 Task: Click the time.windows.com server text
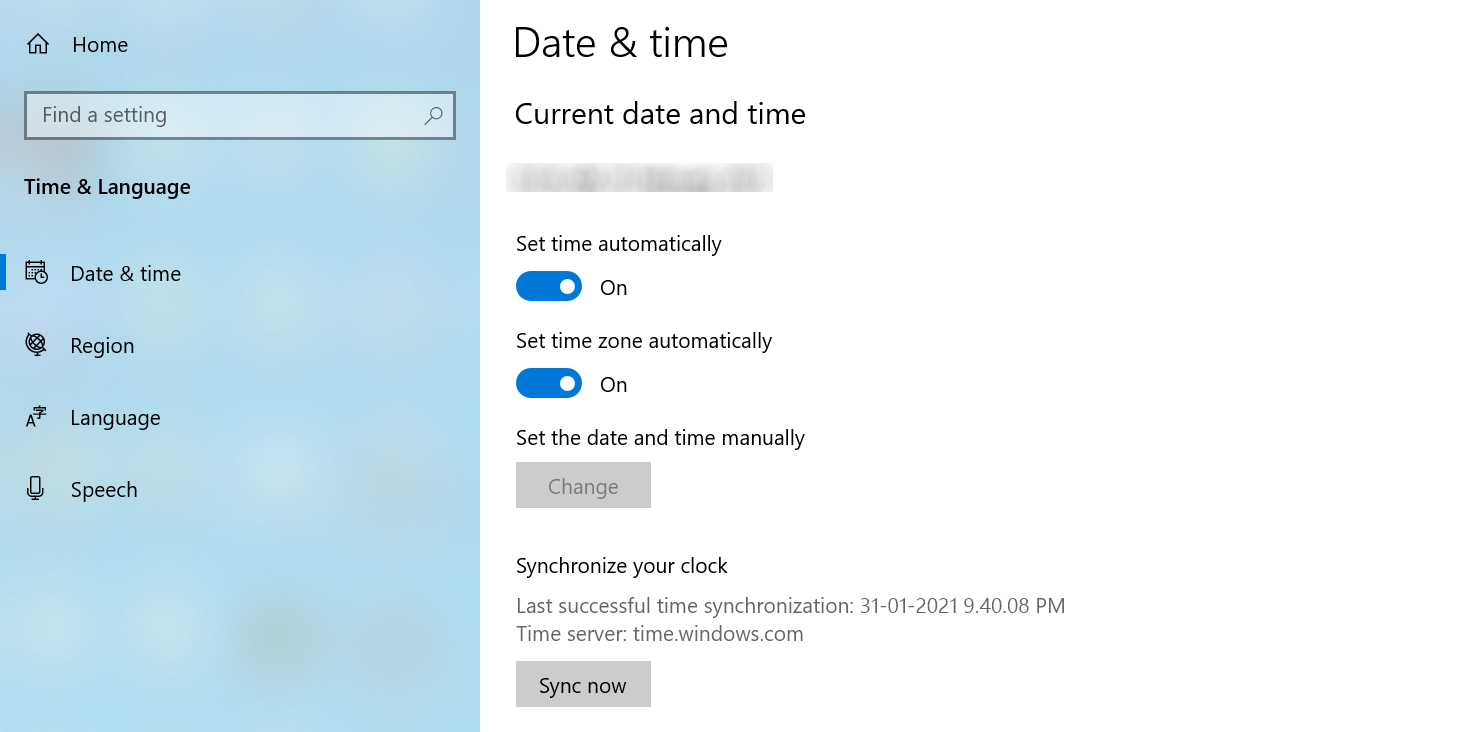click(x=717, y=634)
